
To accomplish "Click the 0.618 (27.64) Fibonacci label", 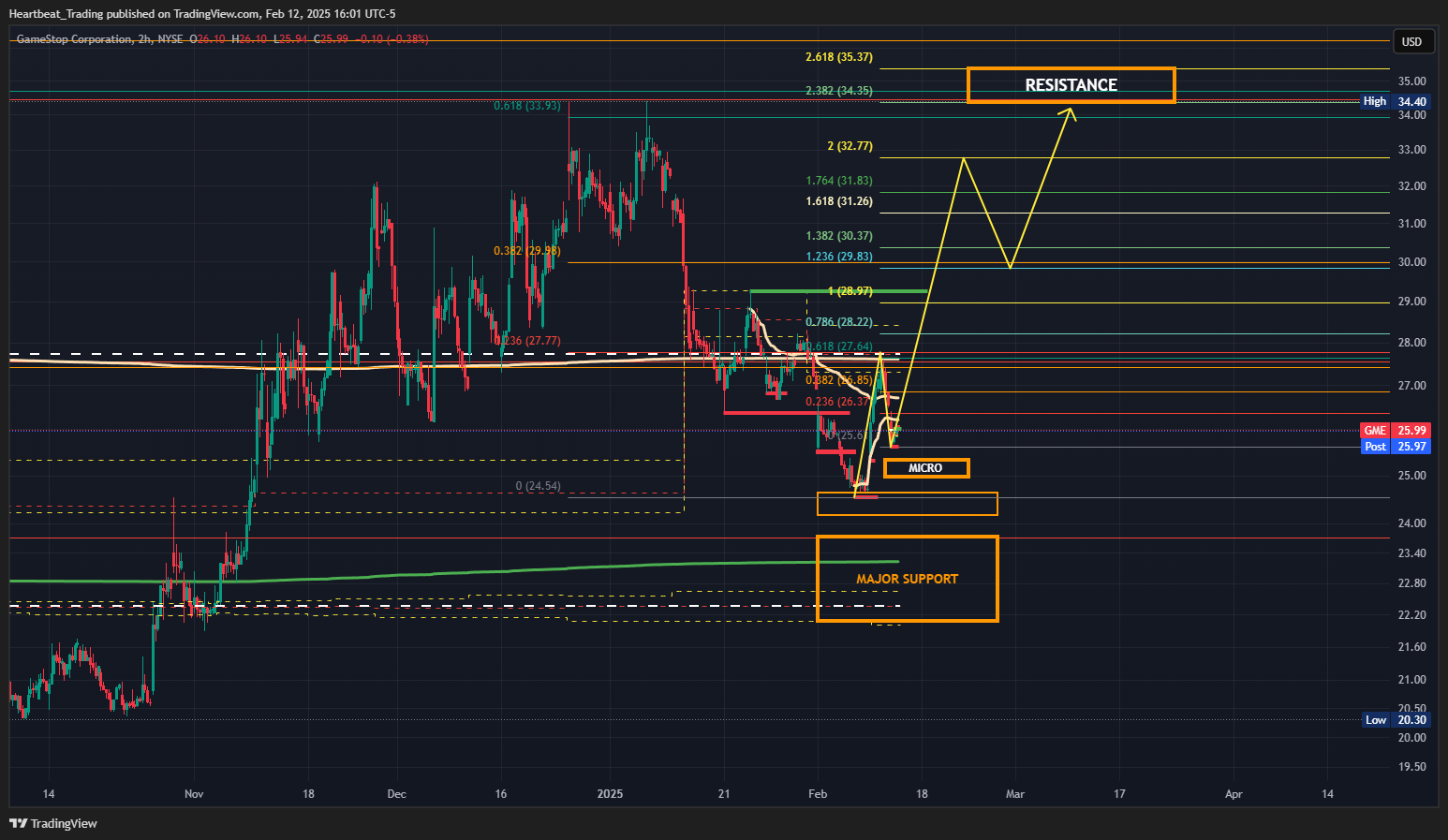I will click(x=839, y=346).
